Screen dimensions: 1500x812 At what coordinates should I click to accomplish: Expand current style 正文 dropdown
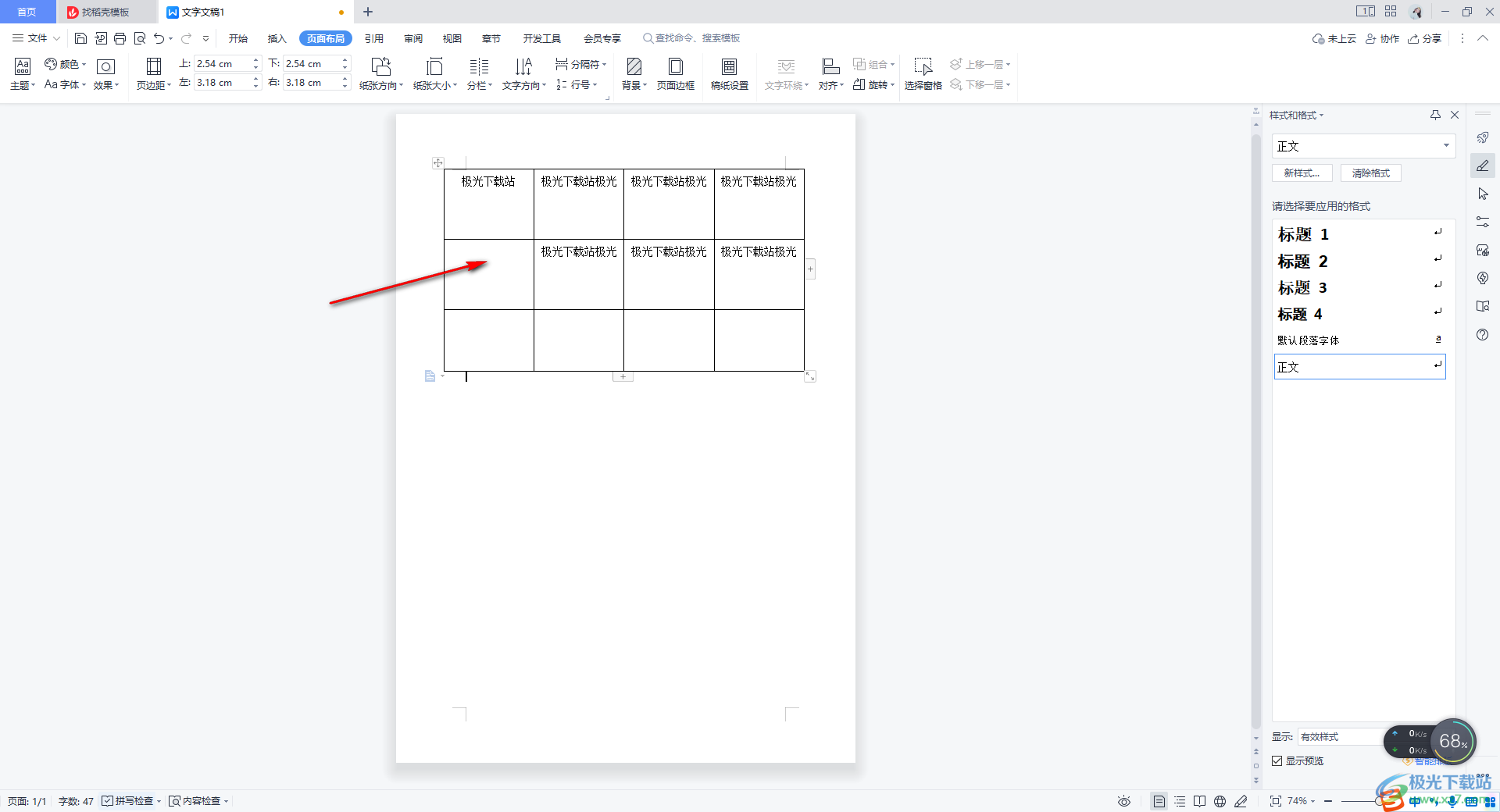(1446, 146)
